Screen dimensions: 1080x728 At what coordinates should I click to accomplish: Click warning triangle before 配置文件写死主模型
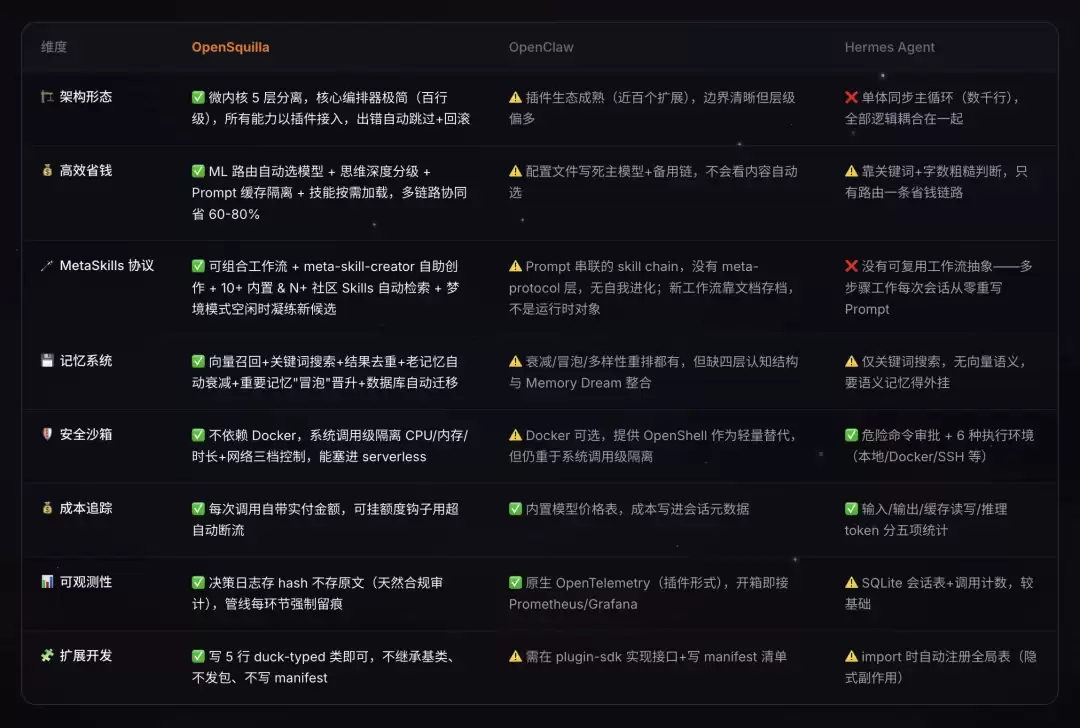515,171
